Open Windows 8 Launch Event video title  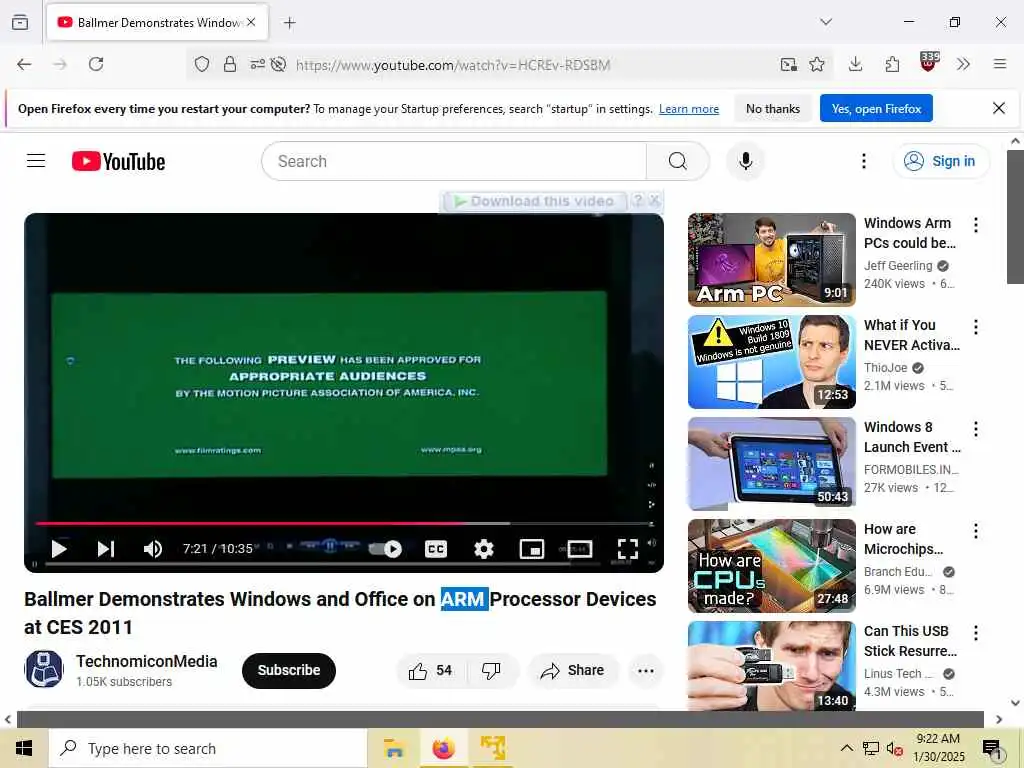[912, 437]
